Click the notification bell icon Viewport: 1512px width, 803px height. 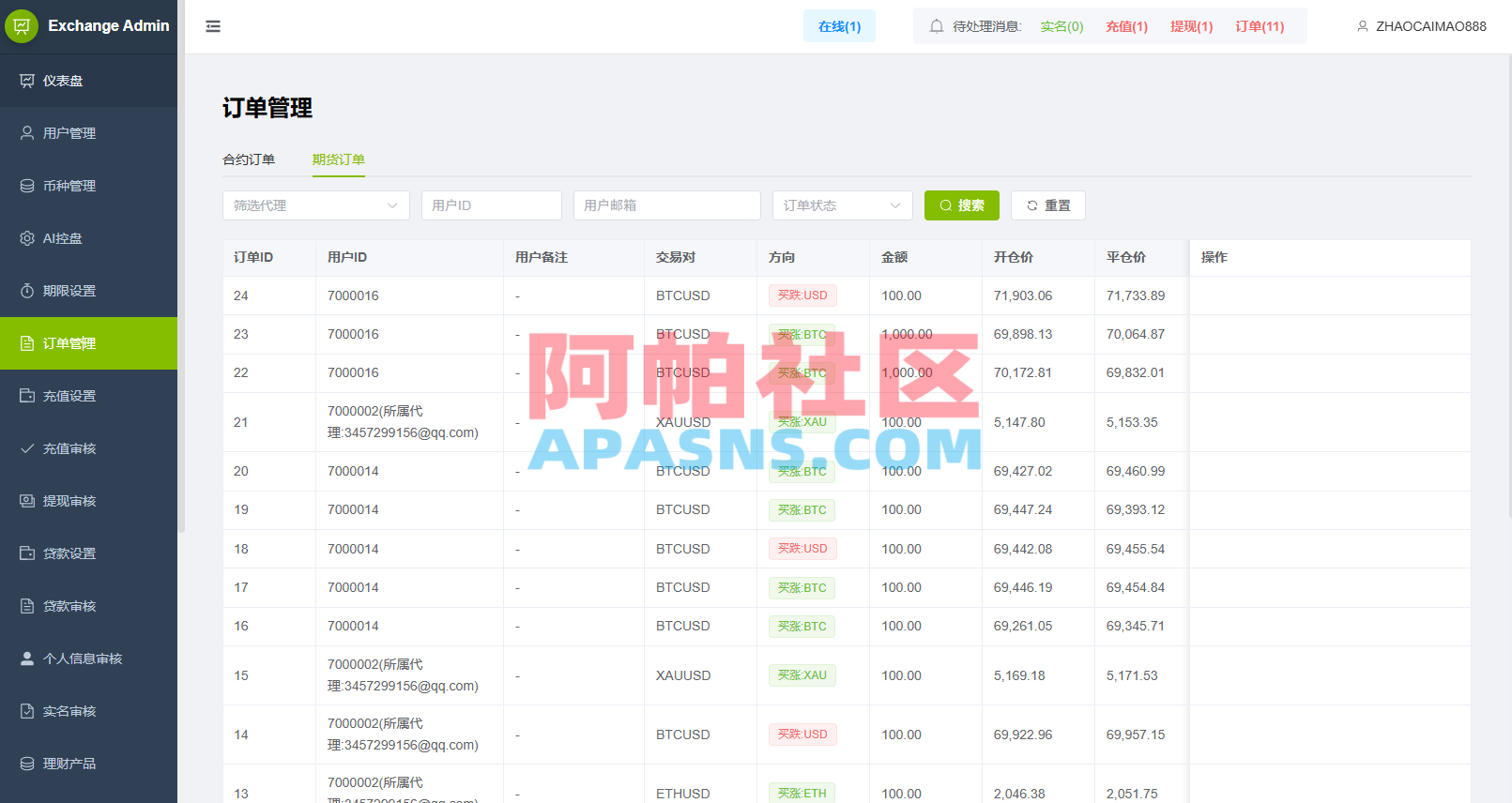tap(937, 26)
